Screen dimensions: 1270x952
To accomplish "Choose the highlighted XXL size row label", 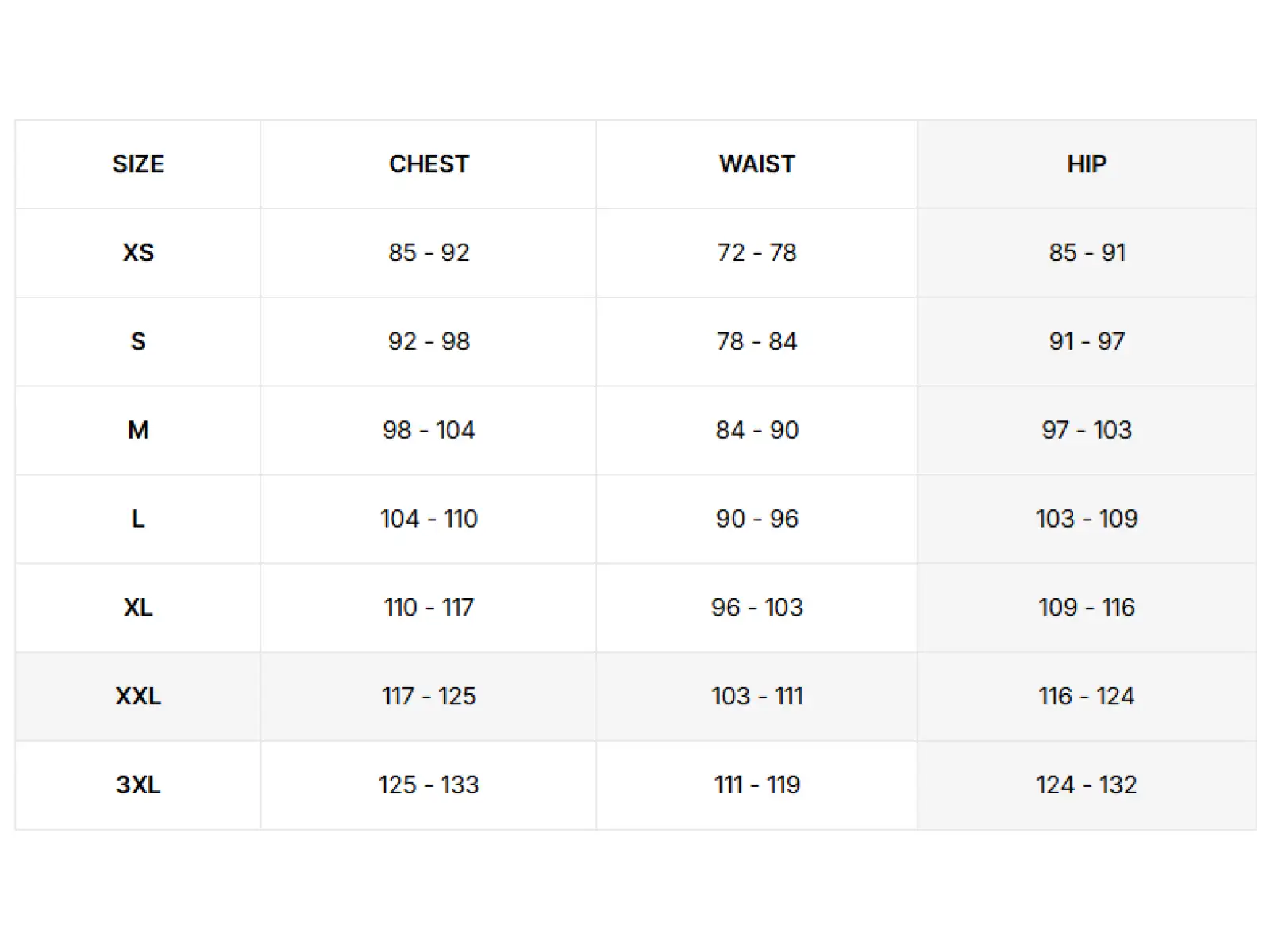I will tap(138, 697).
